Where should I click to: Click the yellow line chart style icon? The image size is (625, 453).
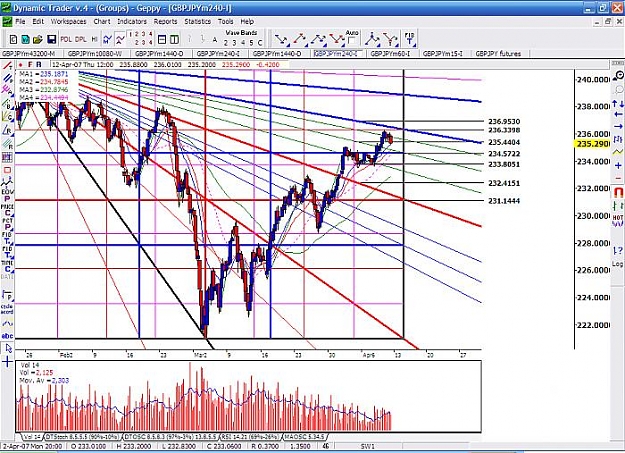pyautogui.click(x=618, y=152)
